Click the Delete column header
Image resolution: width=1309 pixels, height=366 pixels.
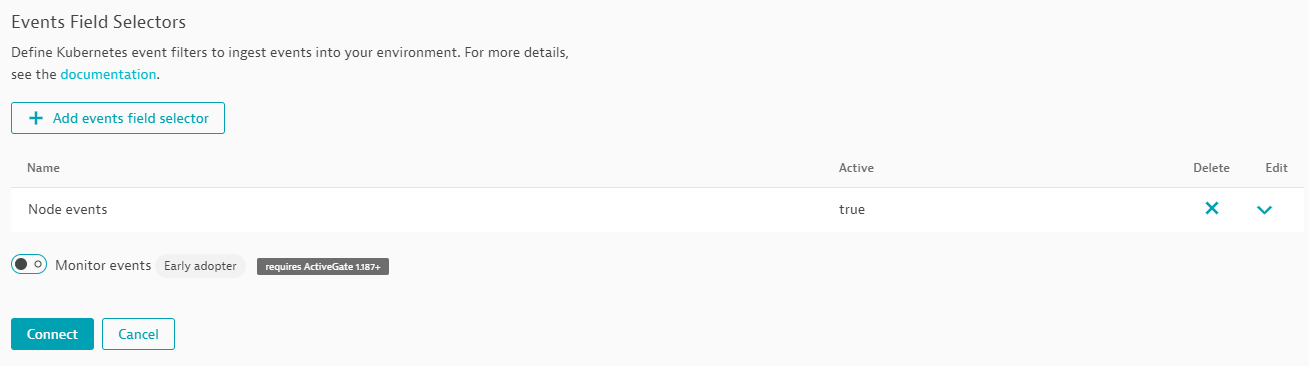pos(1211,168)
